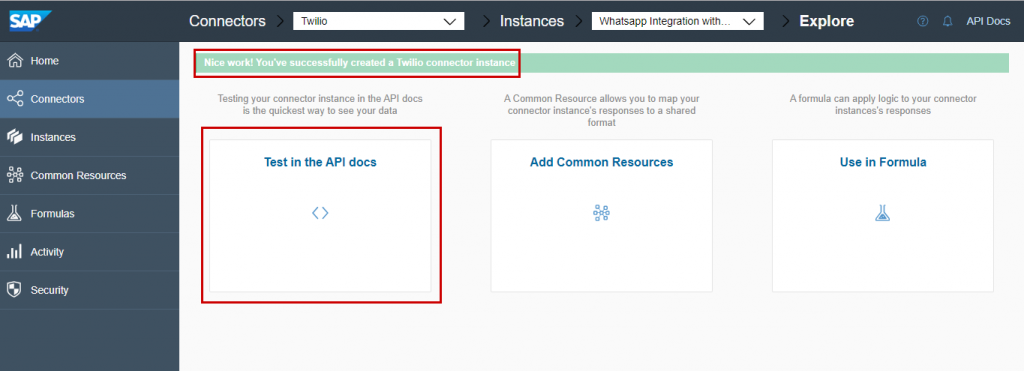Open Security in sidebar menu
This screenshot has height=371, width=1024.
point(89,290)
